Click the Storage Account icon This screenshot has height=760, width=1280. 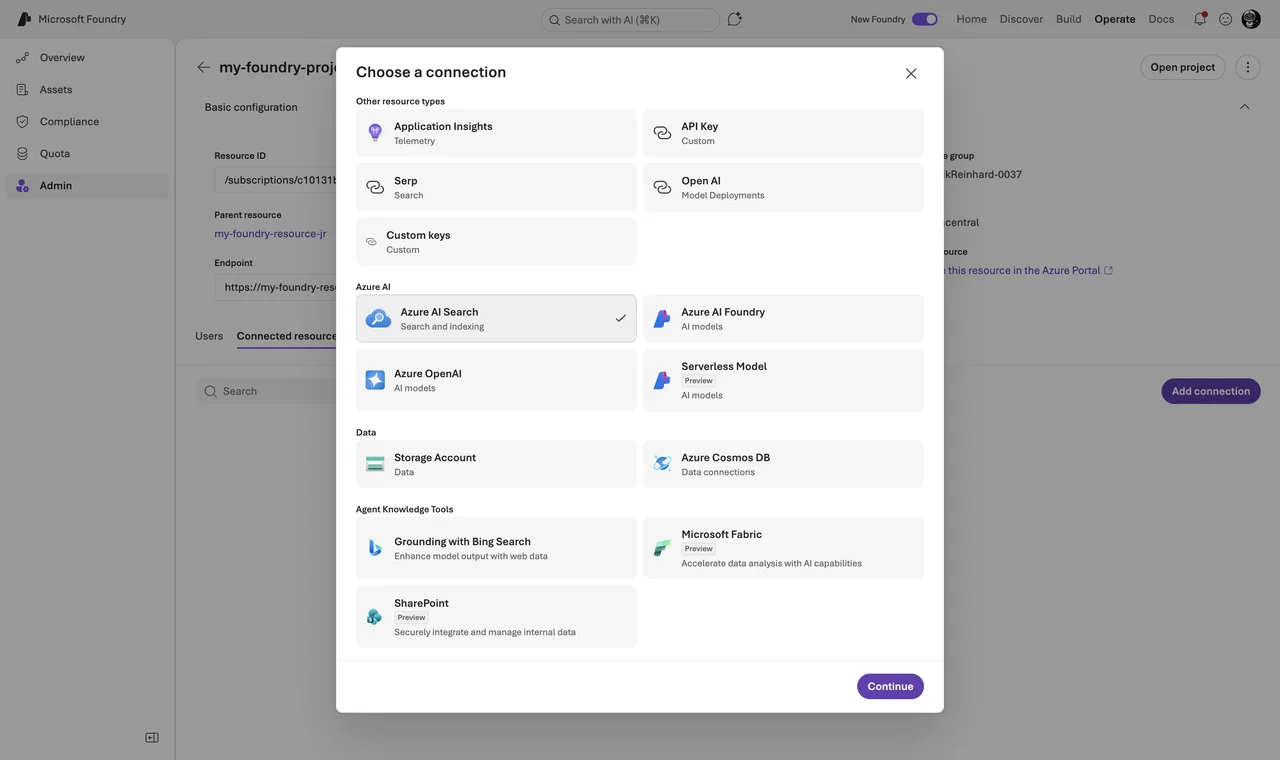click(375, 464)
